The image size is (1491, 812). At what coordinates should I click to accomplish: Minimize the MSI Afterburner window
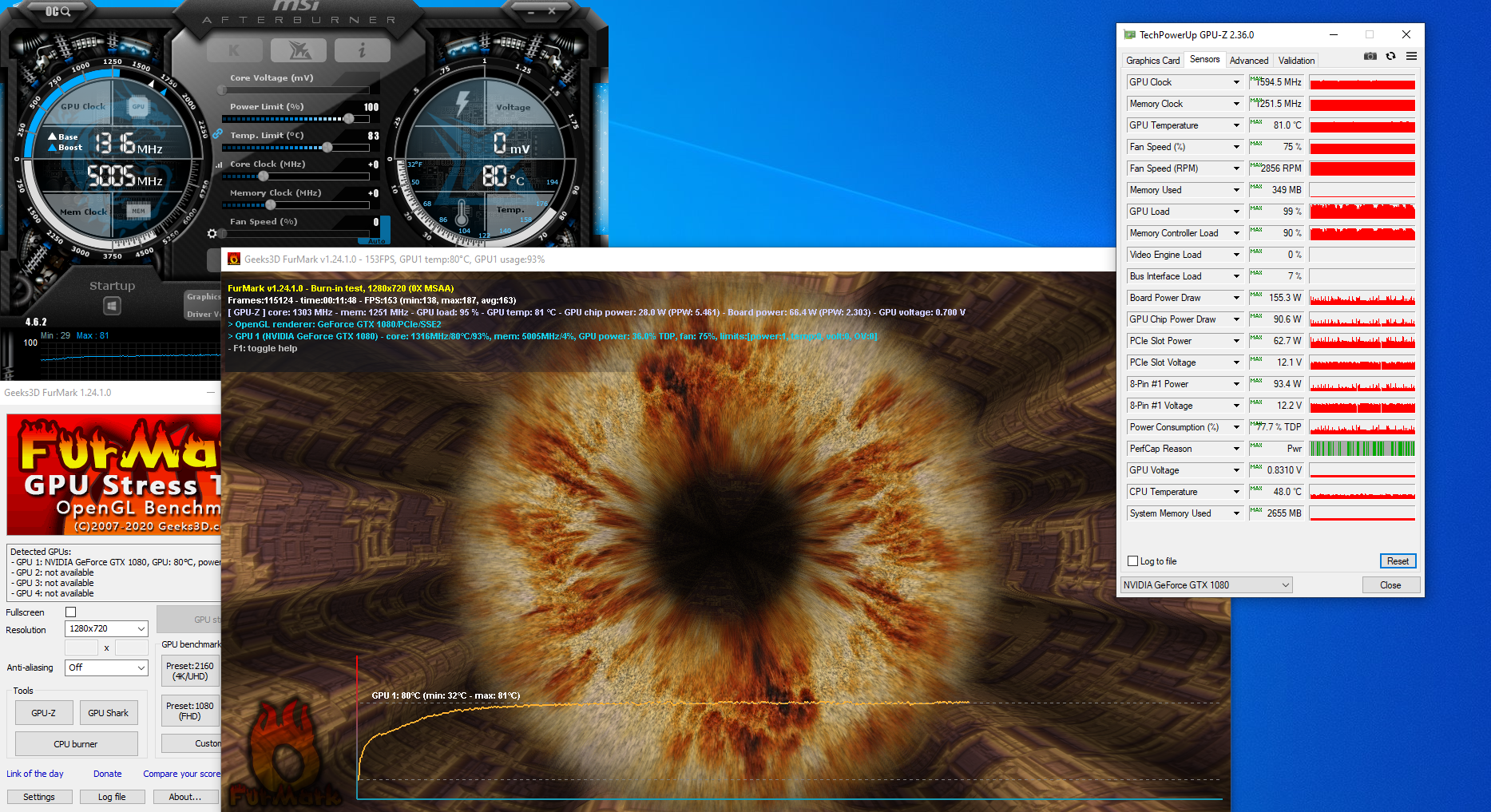pyautogui.click(x=531, y=12)
